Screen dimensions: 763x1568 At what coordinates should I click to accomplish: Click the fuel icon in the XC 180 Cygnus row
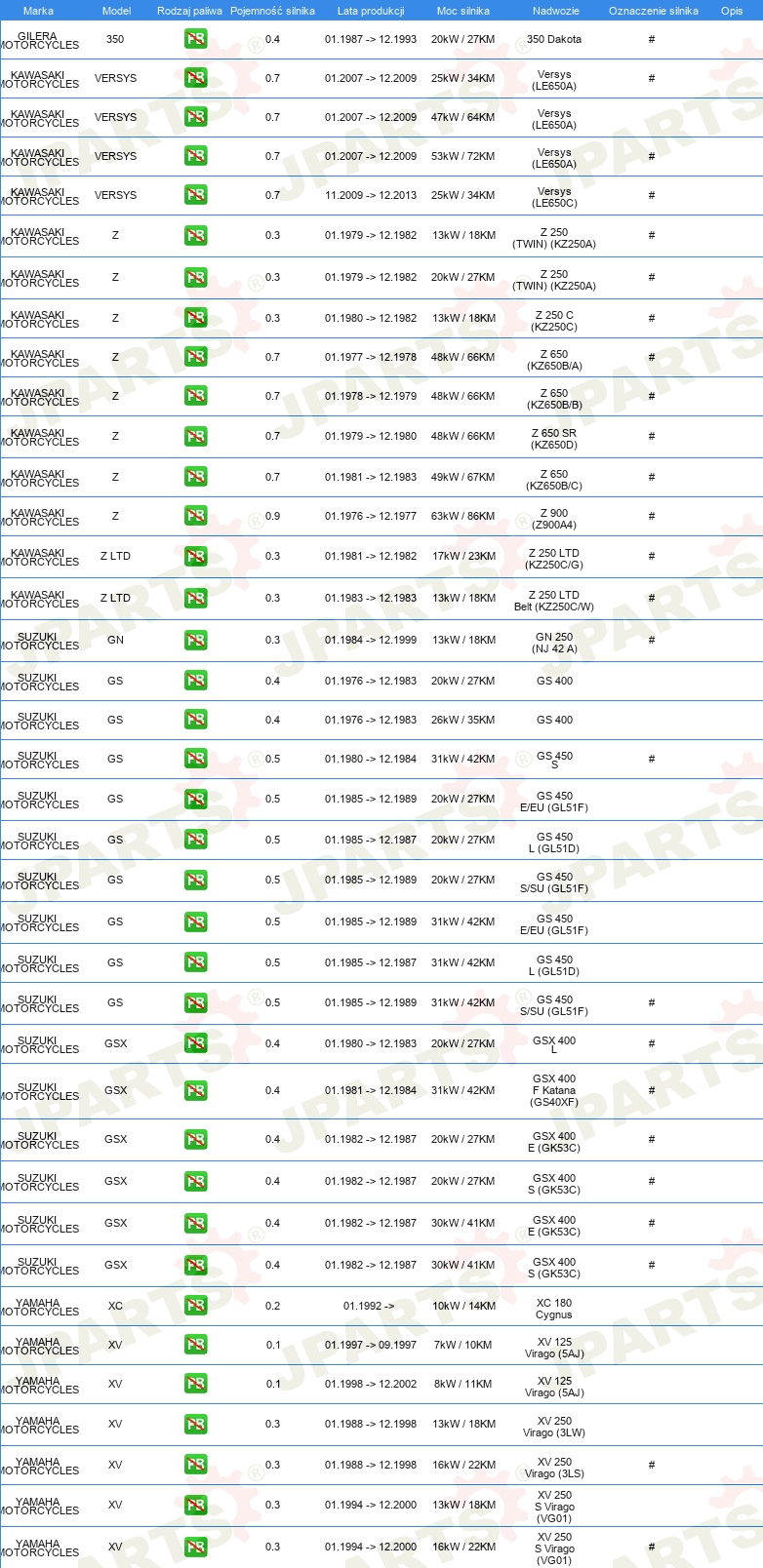pyautogui.click(x=195, y=1306)
